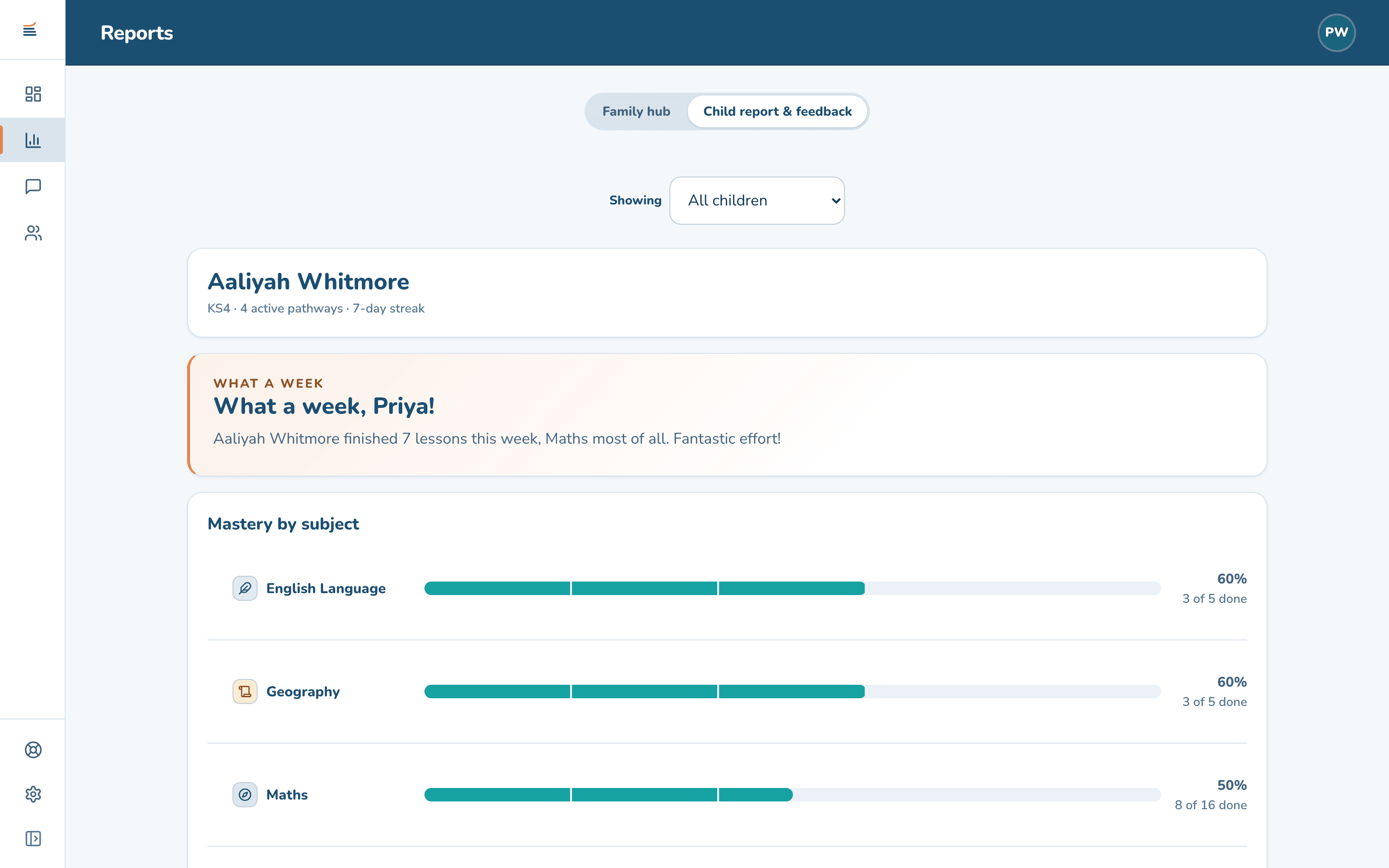The width and height of the screenshot is (1389, 868).
Task: Open the messages chat bubble icon
Action: [33, 187]
